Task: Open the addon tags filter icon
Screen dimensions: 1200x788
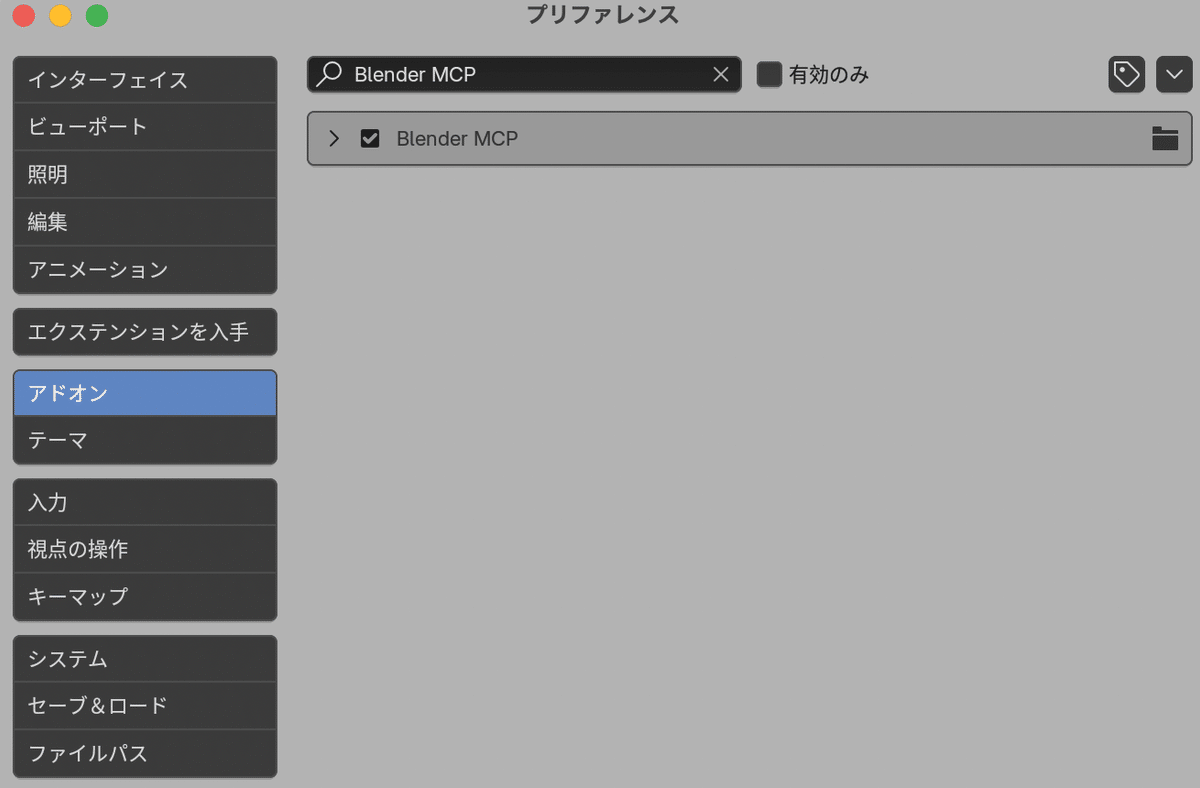Action: click(x=1126, y=74)
